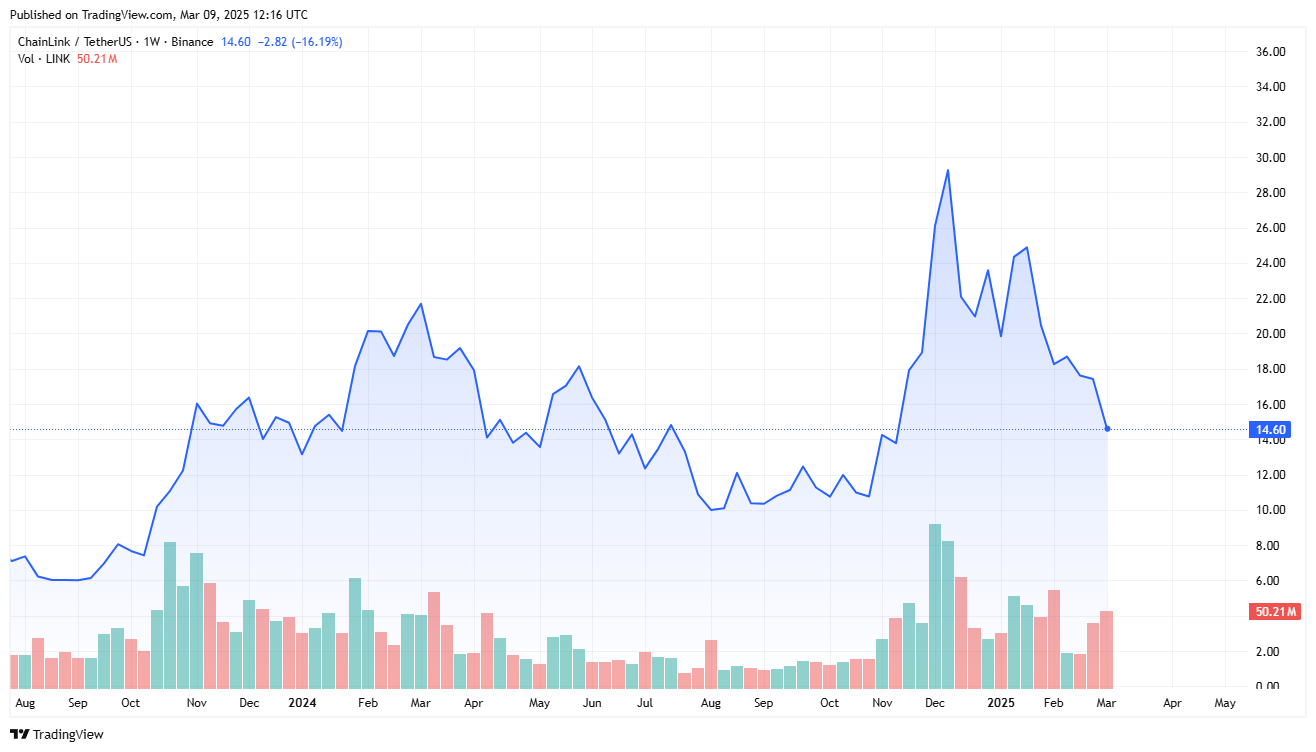Click the 28.00 price axis label
The height and width of the screenshot is (752, 1316).
1271,193
